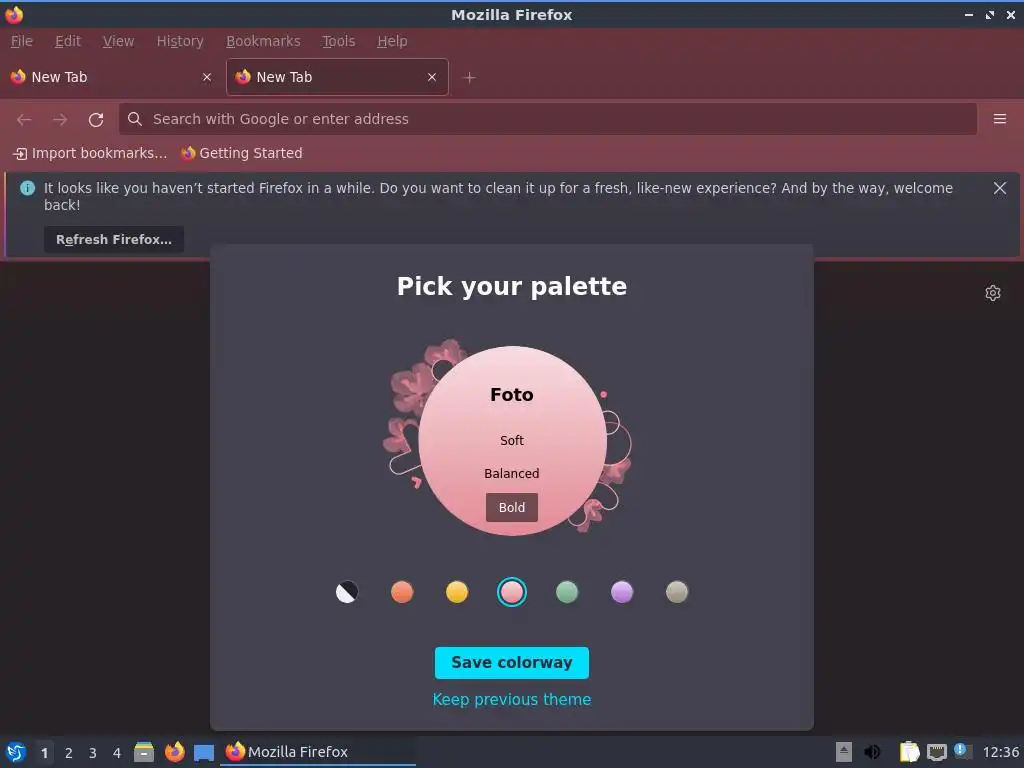The width and height of the screenshot is (1024, 768).
Task: Open the Bookmarks menu
Action: [263, 41]
